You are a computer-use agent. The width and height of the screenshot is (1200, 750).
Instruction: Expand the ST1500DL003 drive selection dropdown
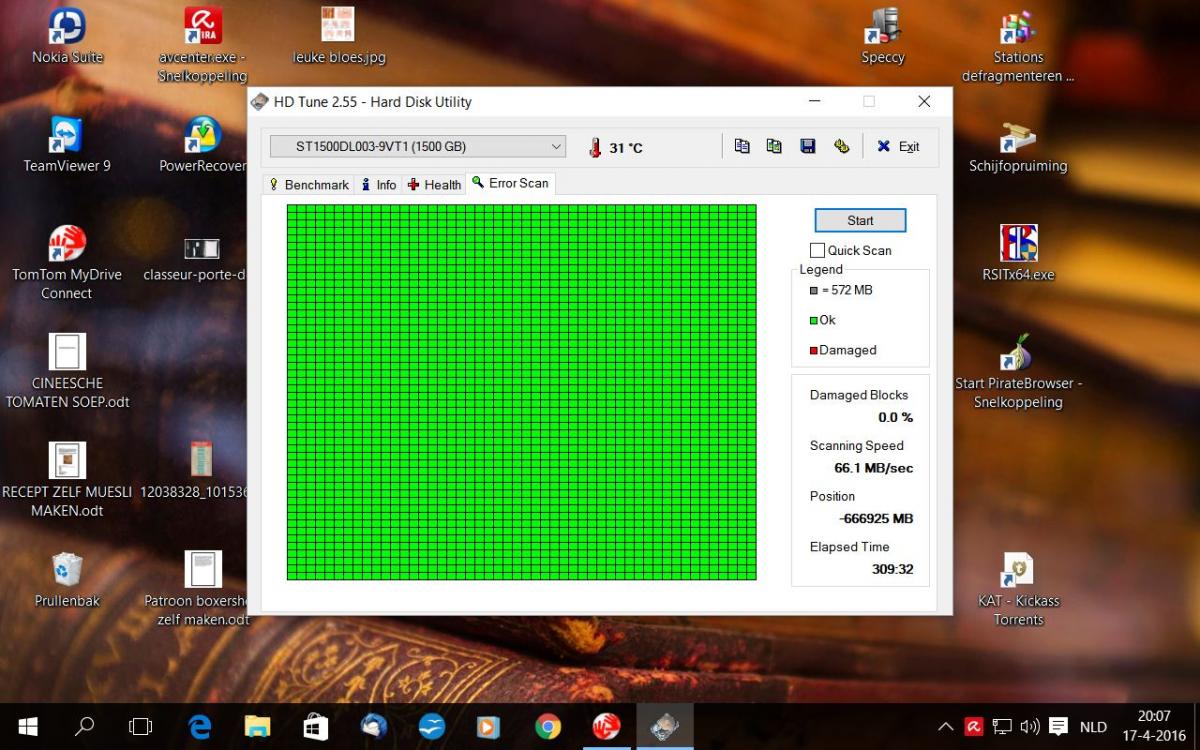[x=557, y=147]
